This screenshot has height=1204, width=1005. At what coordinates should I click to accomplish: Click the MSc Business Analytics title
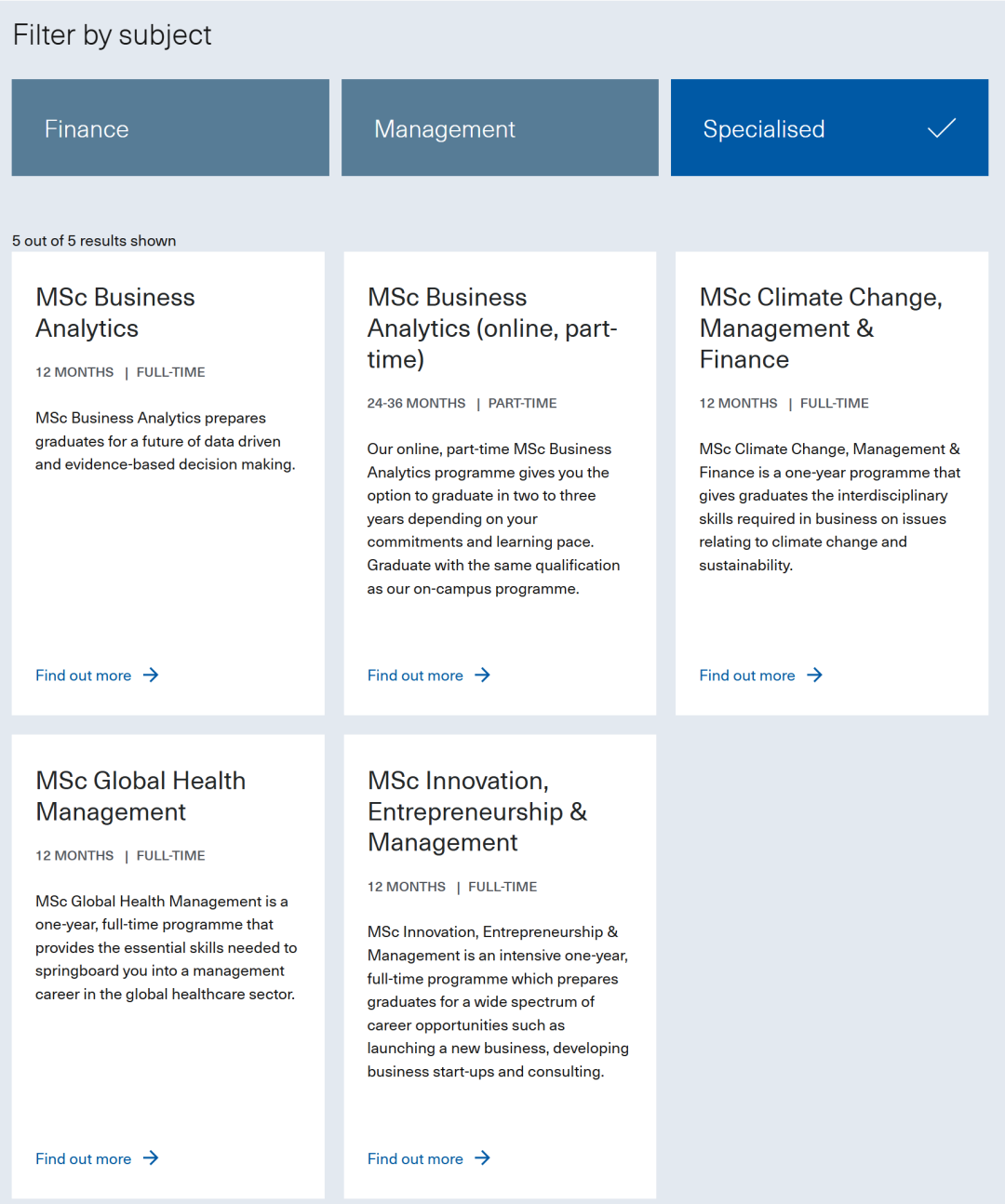[x=115, y=313]
